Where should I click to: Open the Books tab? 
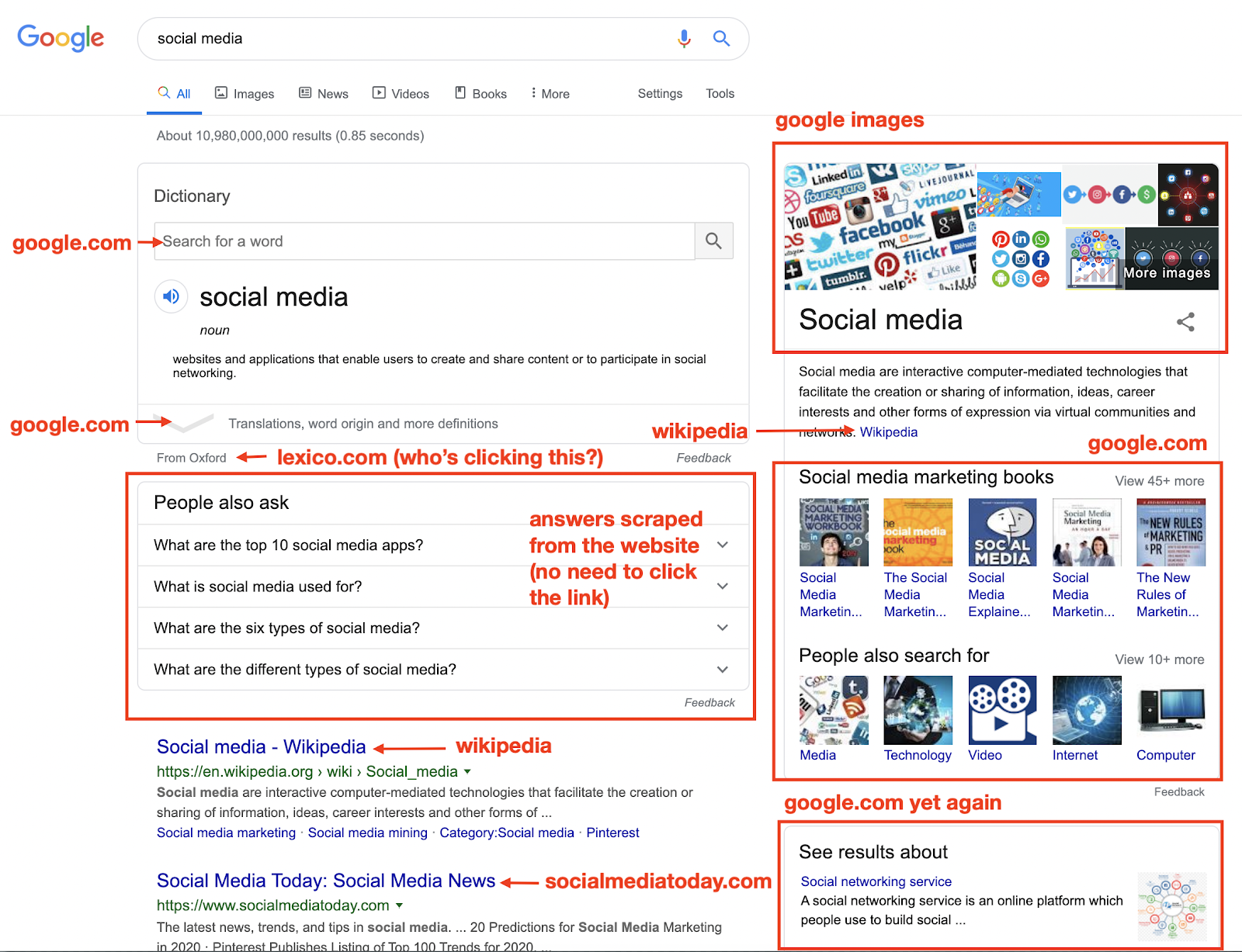(x=480, y=94)
